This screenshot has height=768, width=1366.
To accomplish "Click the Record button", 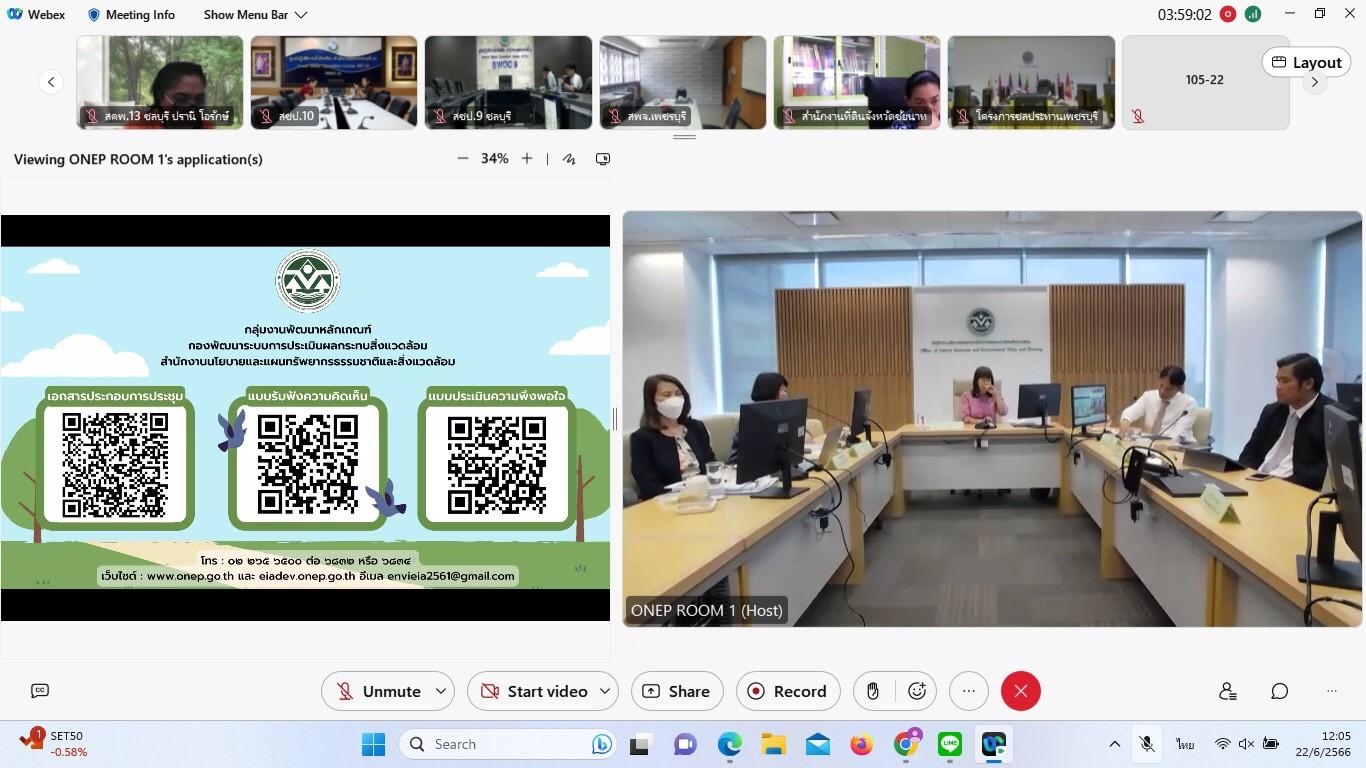I will click(788, 691).
